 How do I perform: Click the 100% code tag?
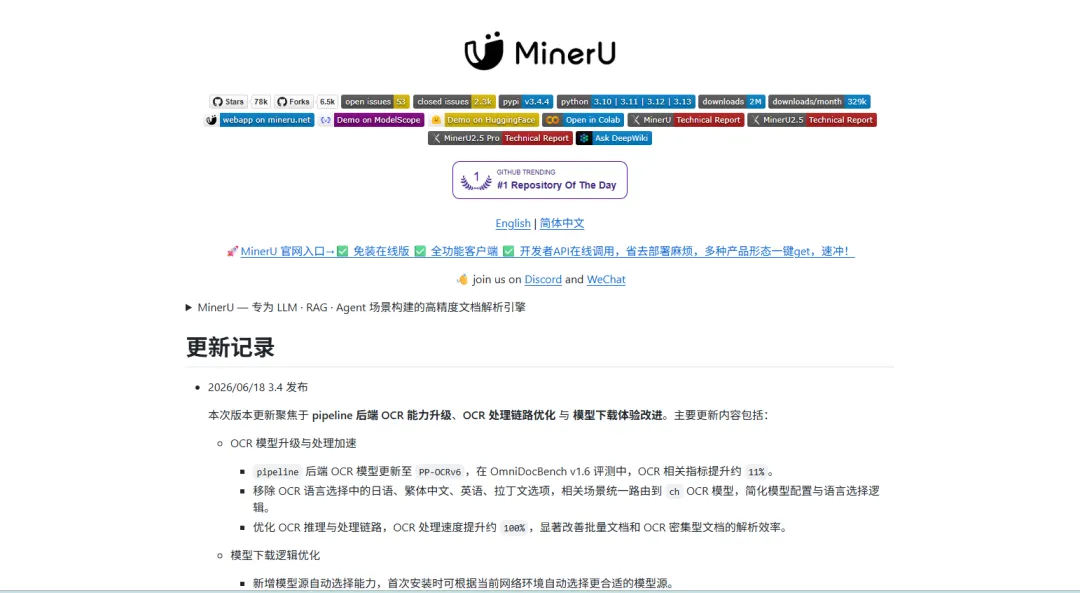(514, 528)
